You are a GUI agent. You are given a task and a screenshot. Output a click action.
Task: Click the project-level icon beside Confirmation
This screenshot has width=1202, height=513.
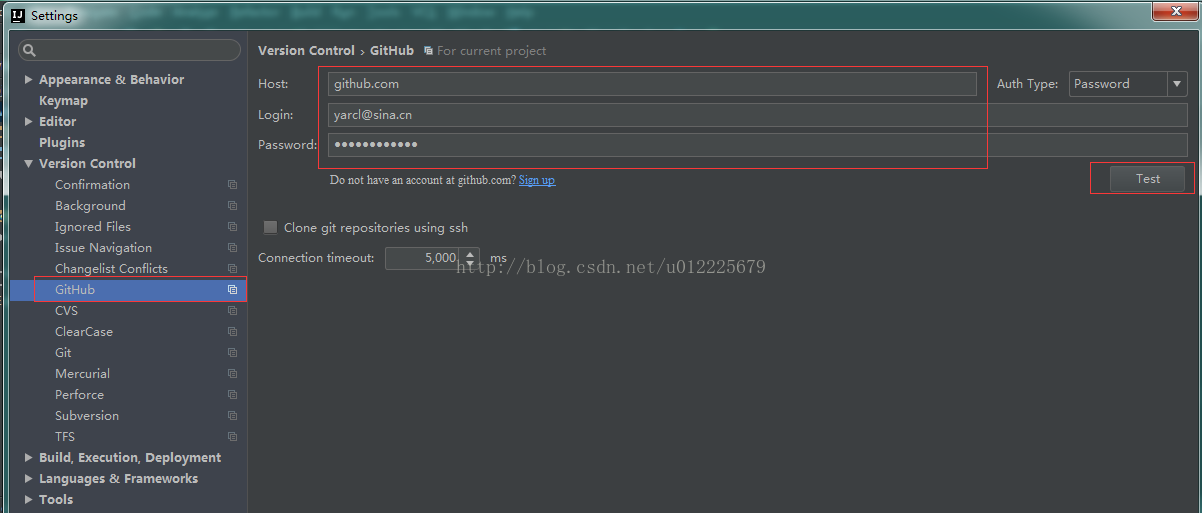232,185
